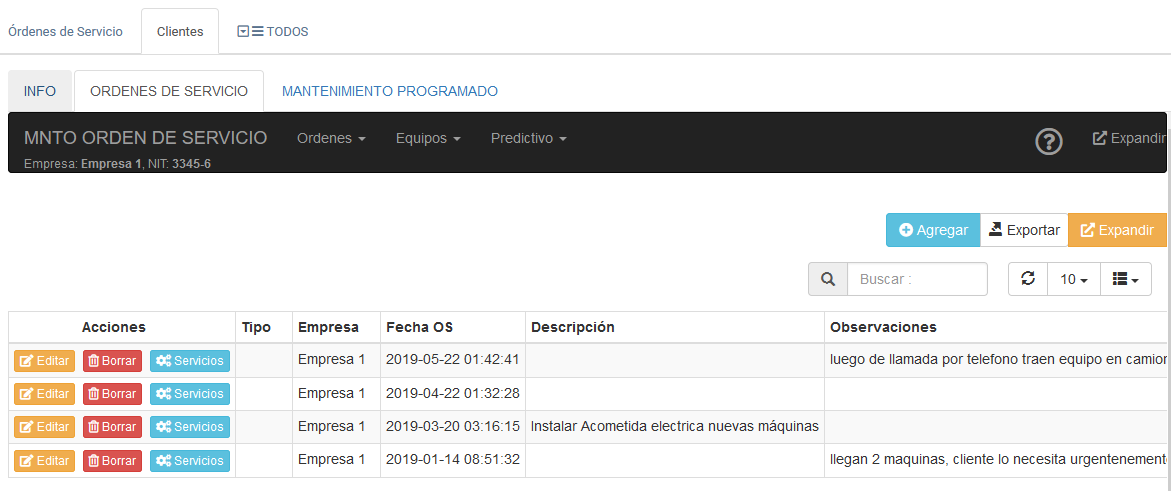Open the Predictivo navbar menu
The image size is (1171, 491).
(x=528, y=138)
